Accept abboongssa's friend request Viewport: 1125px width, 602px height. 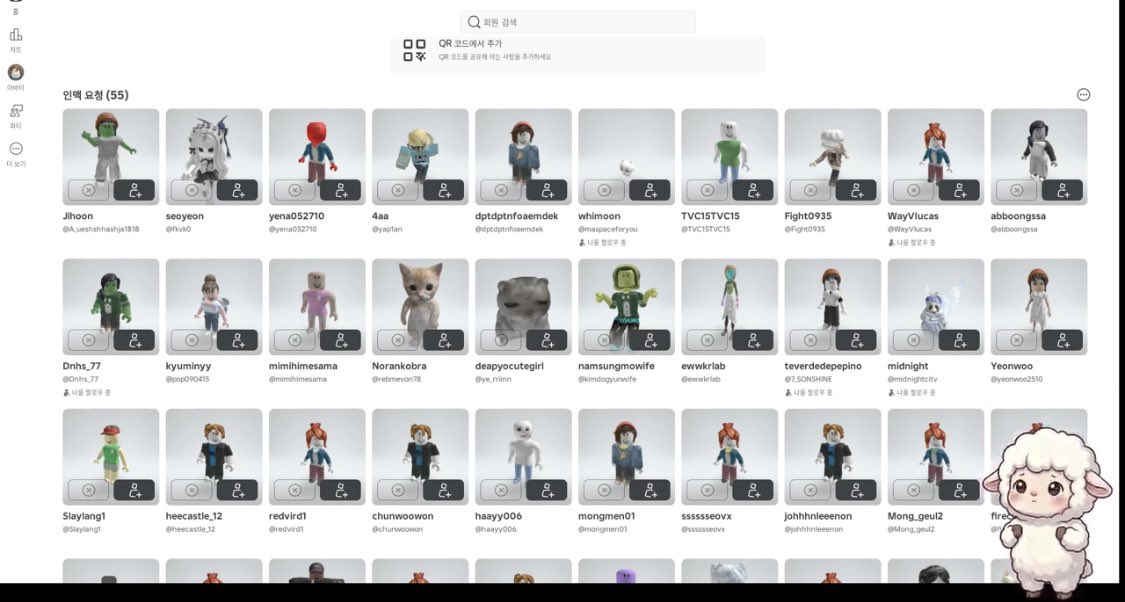point(1063,190)
